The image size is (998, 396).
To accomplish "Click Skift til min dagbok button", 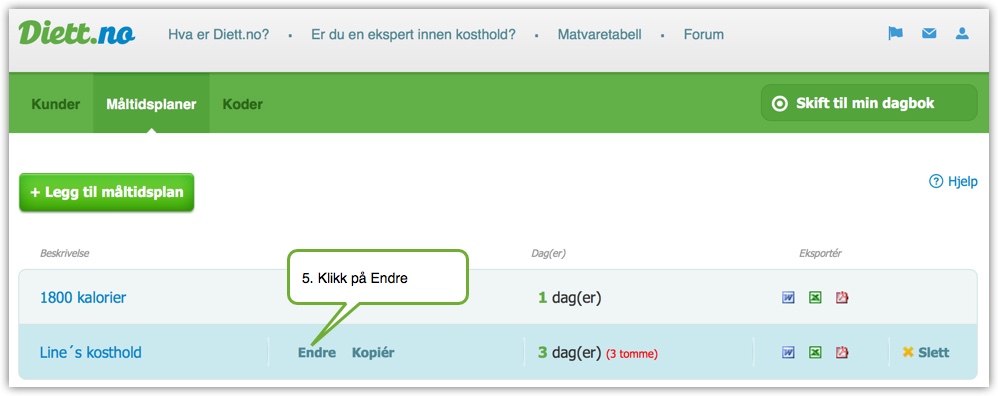I will point(869,103).
